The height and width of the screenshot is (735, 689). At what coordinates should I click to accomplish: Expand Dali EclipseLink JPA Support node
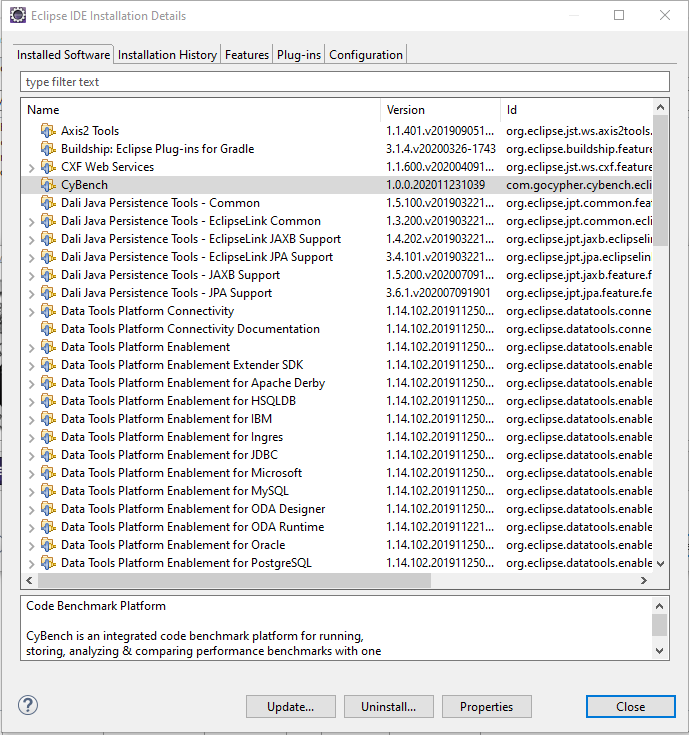pyautogui.click(x=31, y=258)
